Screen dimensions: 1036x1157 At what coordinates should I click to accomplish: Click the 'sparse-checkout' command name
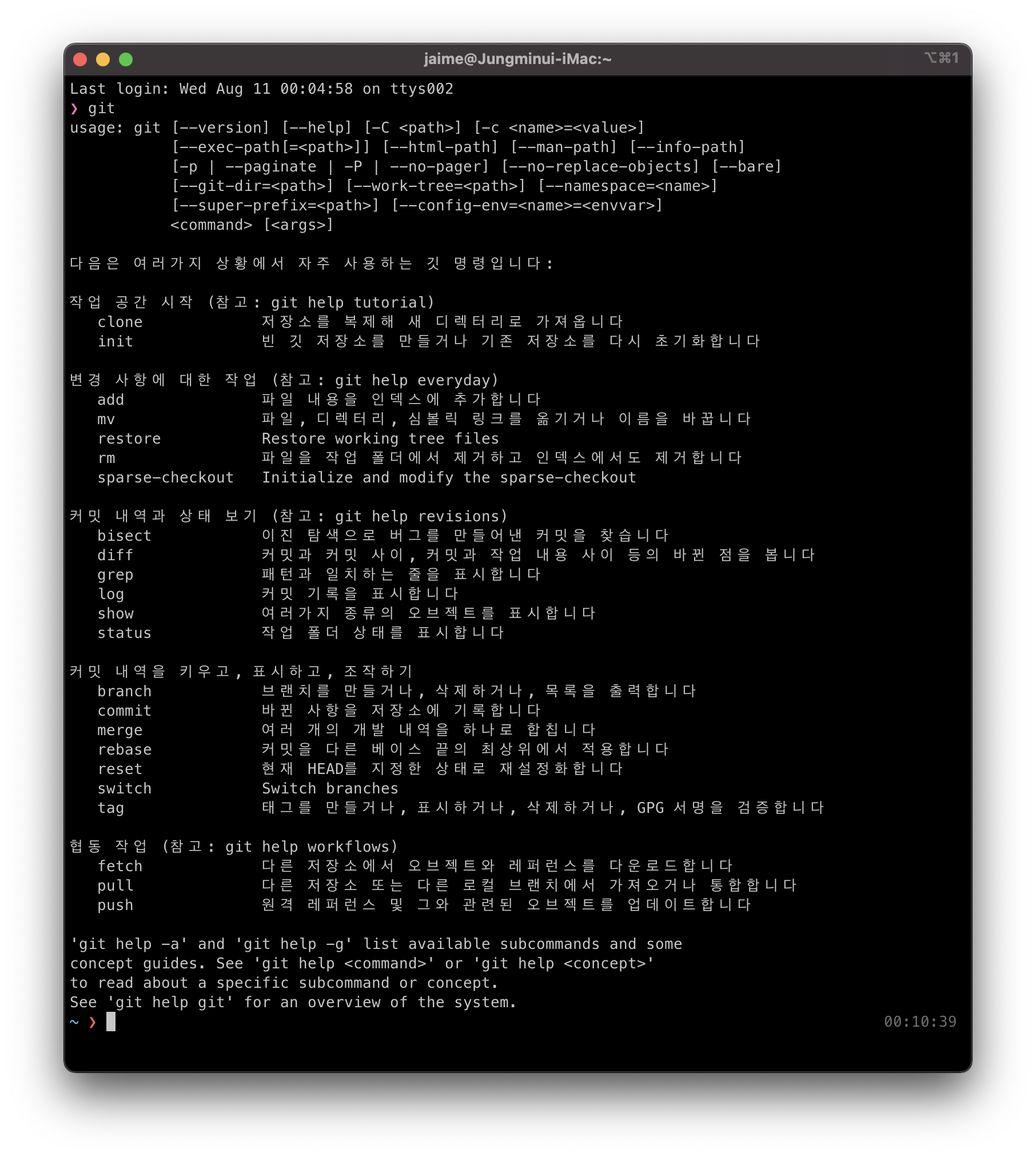click(166, 478)
